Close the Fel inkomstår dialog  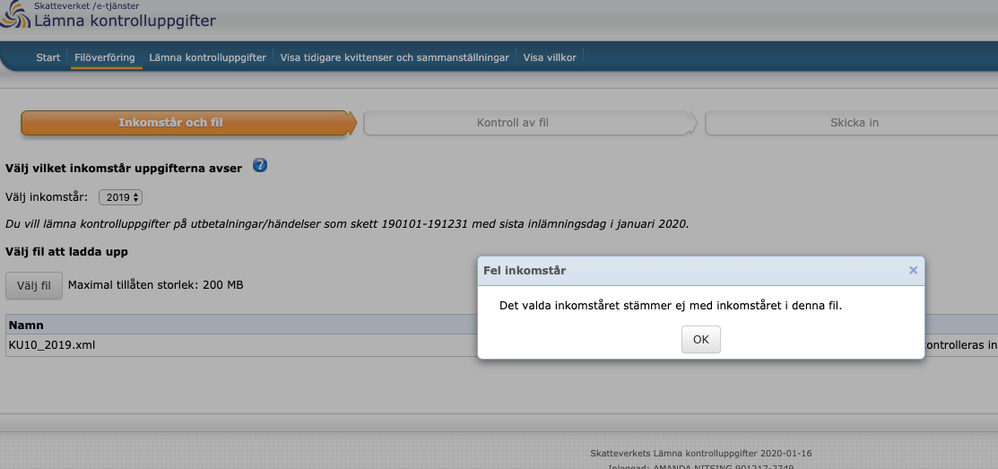click(913, 270)
